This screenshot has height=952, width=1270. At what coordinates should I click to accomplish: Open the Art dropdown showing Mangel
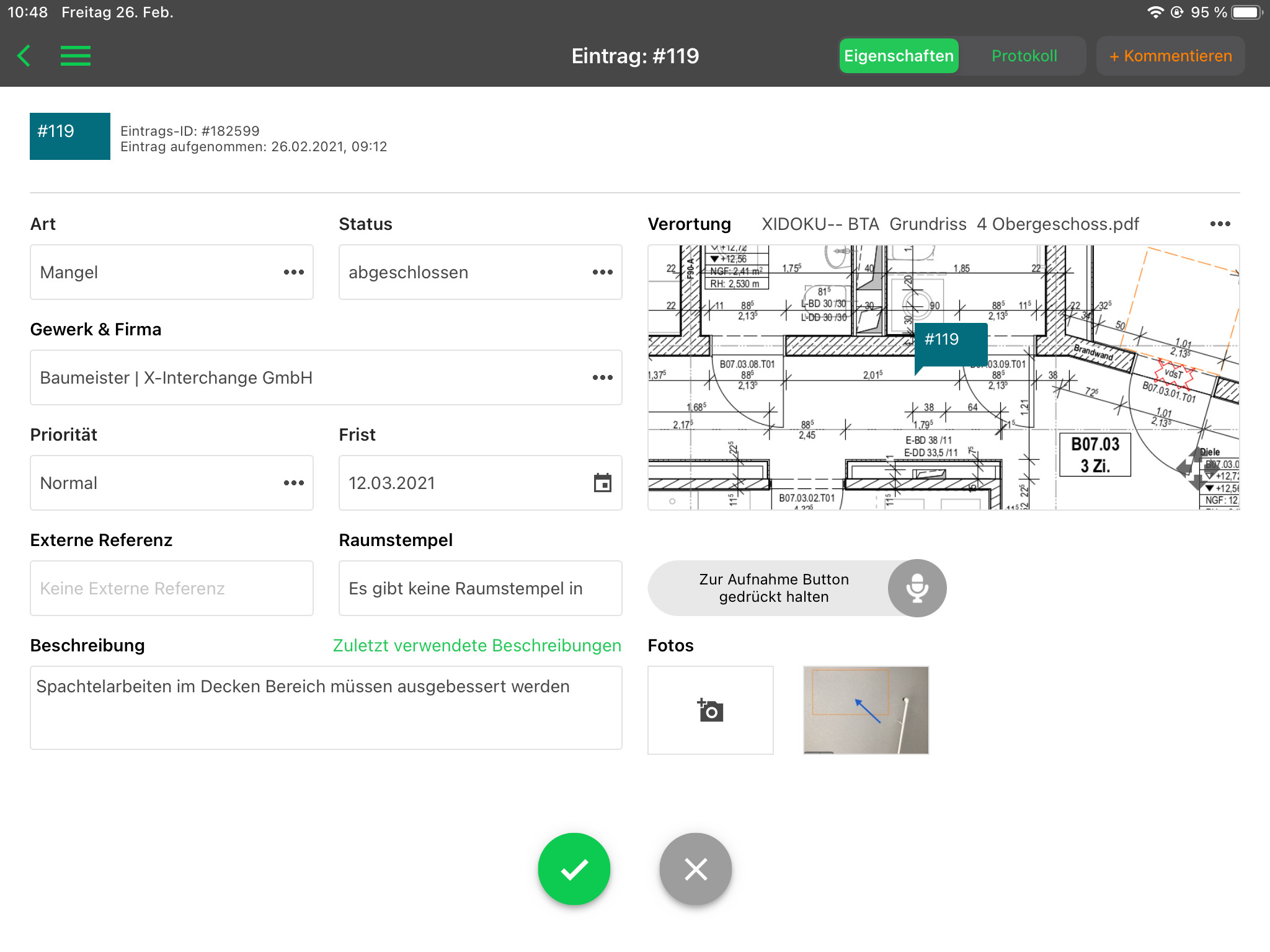click(x=172, y=272)
